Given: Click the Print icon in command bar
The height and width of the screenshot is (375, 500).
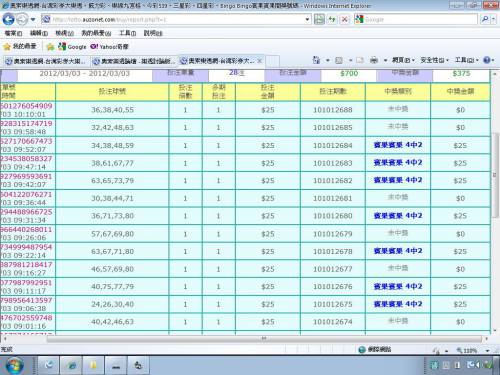Looking at the screenshot, I should 374,60.
